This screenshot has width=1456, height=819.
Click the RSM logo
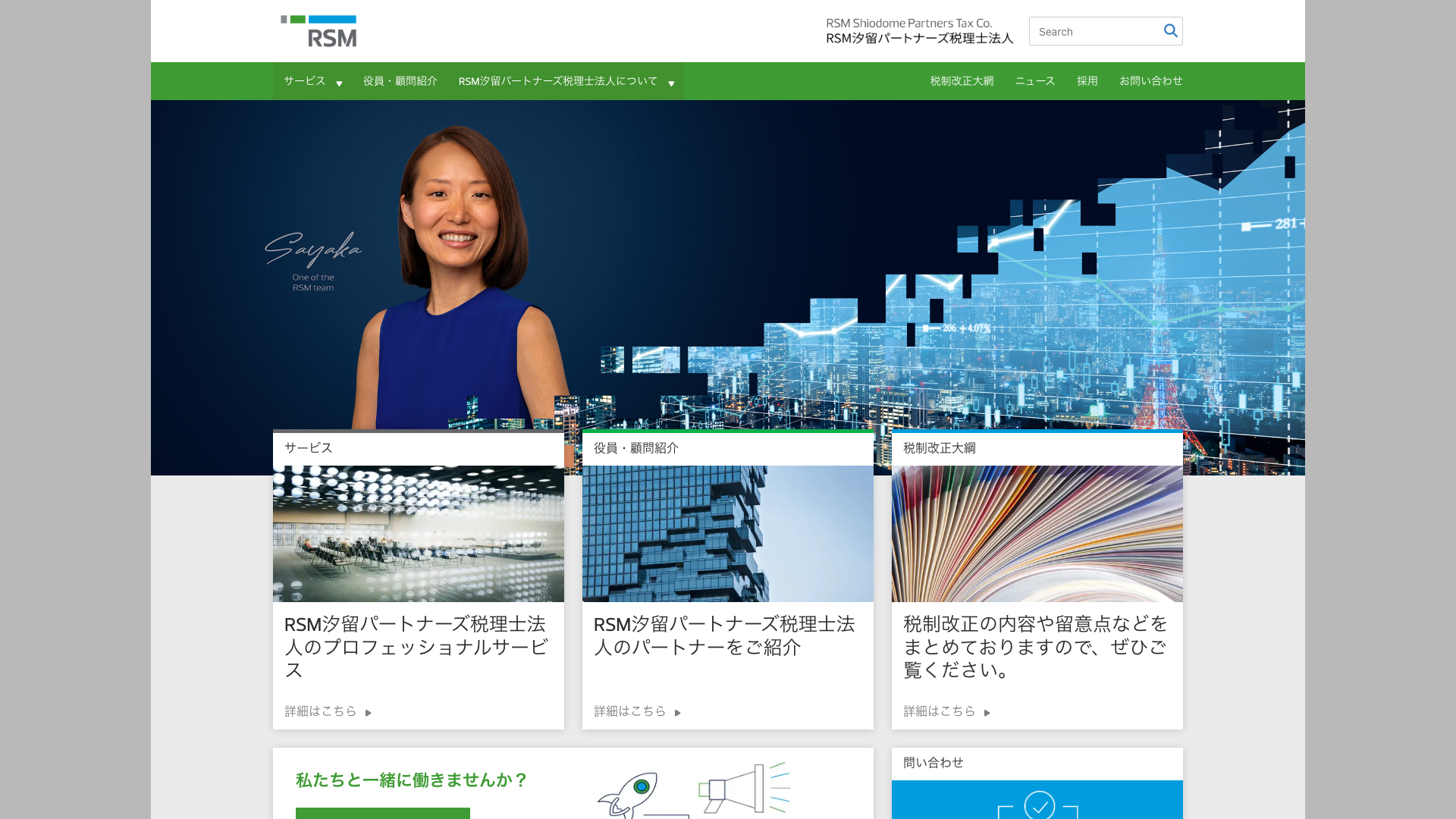[x=318, y=31]
